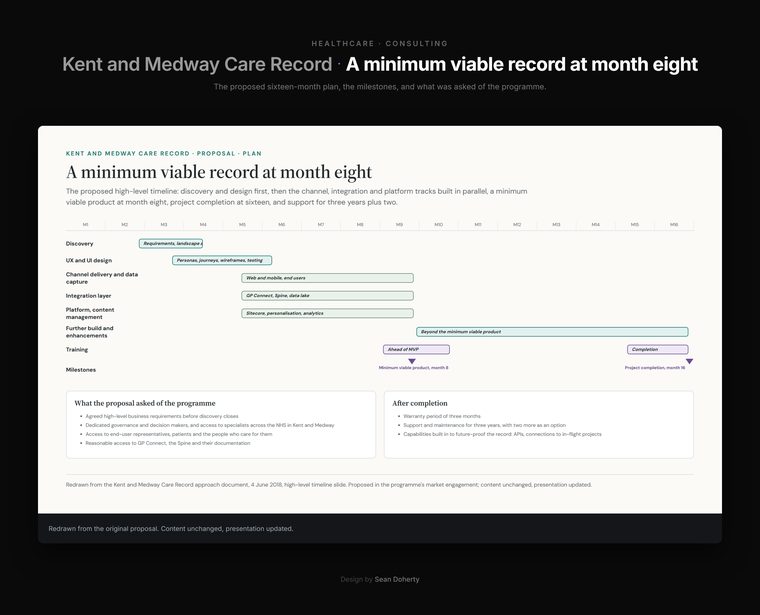Viewport: 760px width, 615px height.
Task: Click caption "Redrawn from the original proposal"
Action: click(x=171, y=529)
